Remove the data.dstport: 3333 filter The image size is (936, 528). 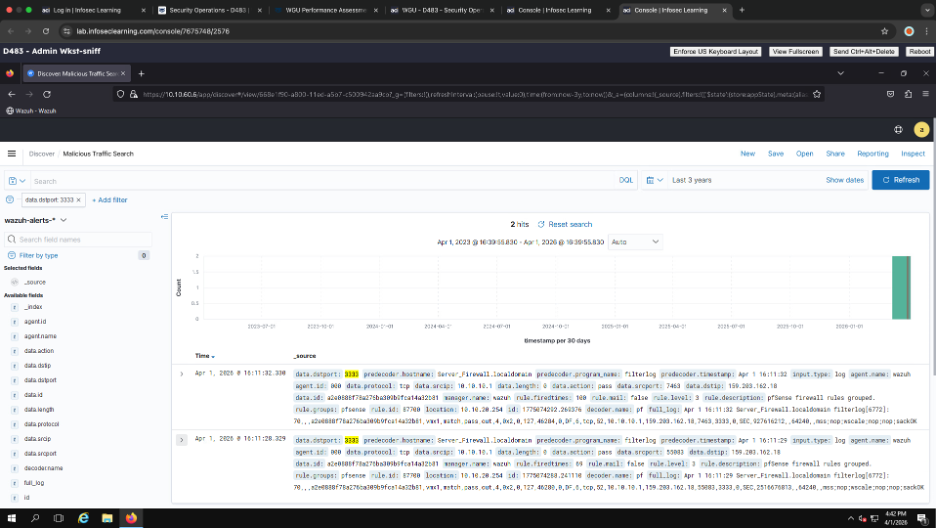[78, 200]
